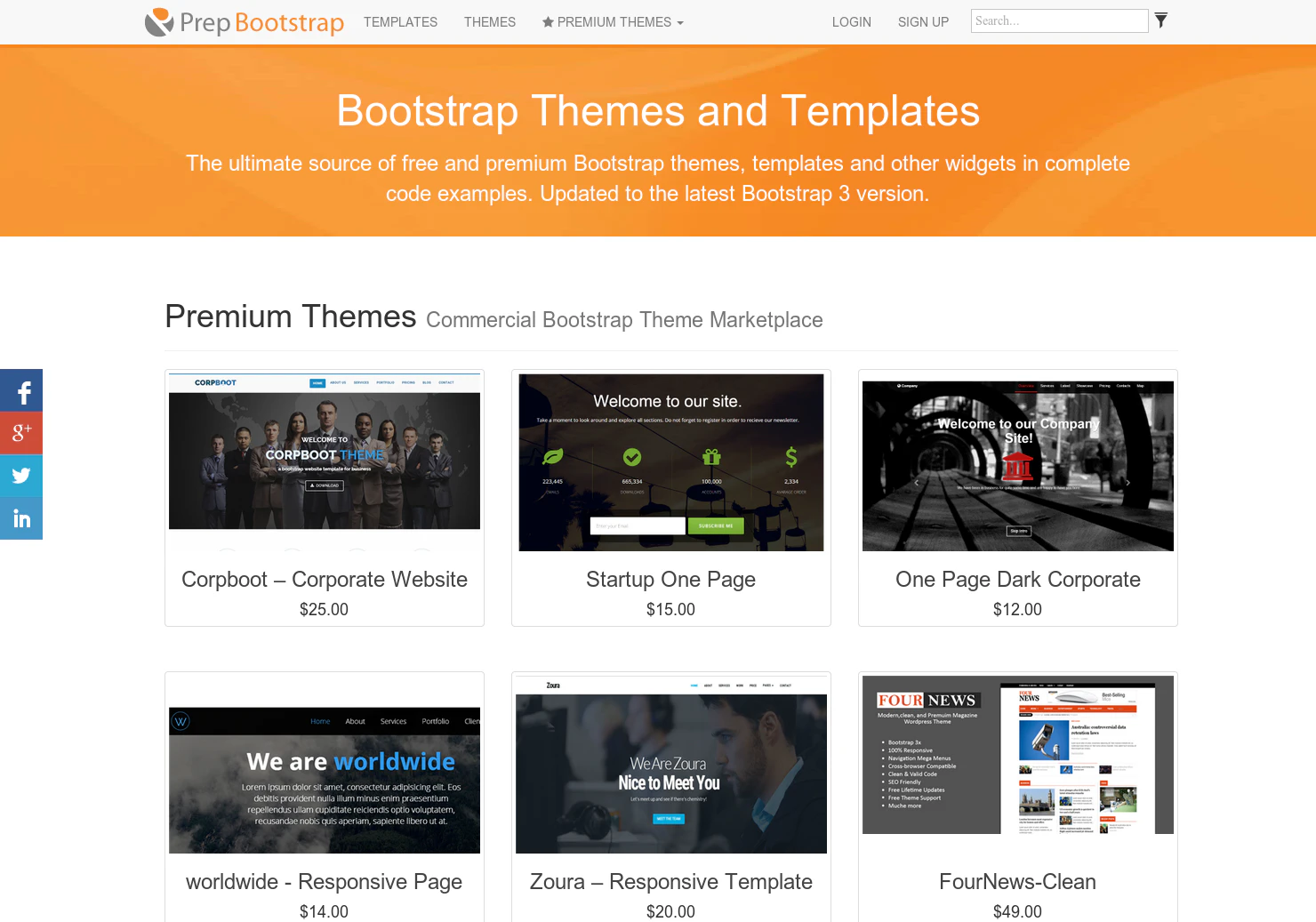Select the Startup One Page theme title
The width and height of the screenshot is (1316, 922).
click(670, 579)
